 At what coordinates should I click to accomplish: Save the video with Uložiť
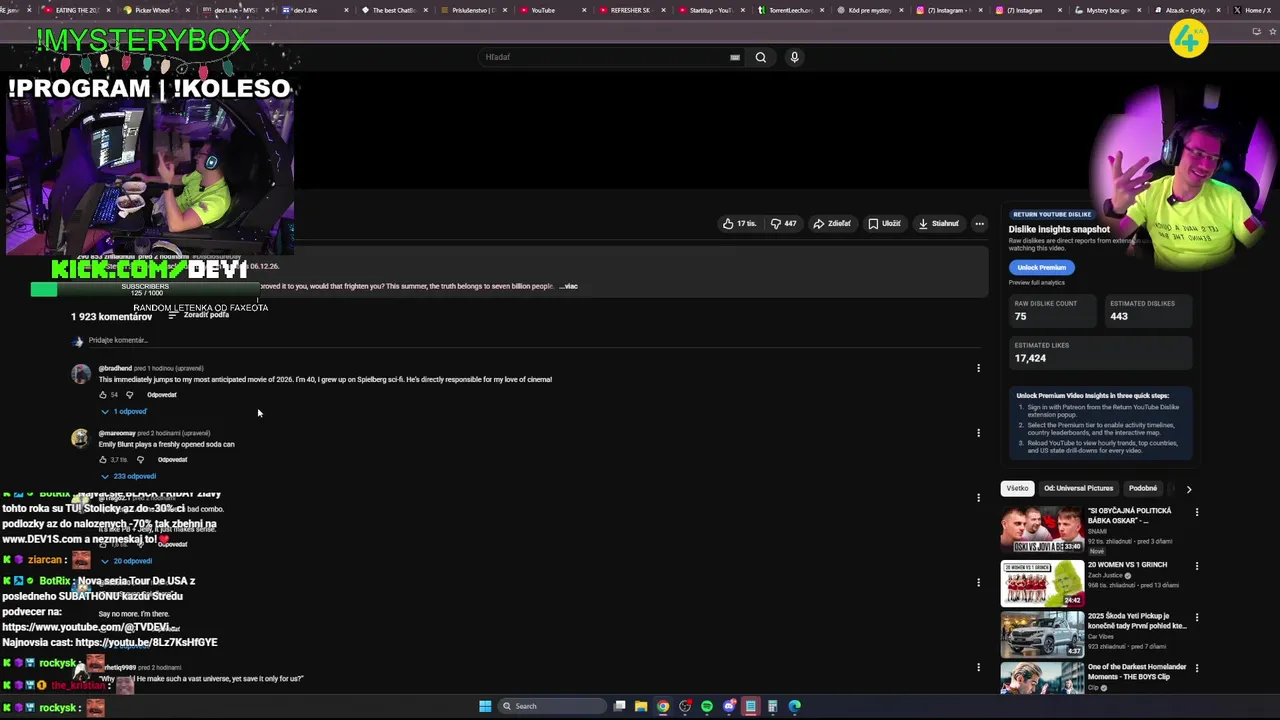[885, 224]
